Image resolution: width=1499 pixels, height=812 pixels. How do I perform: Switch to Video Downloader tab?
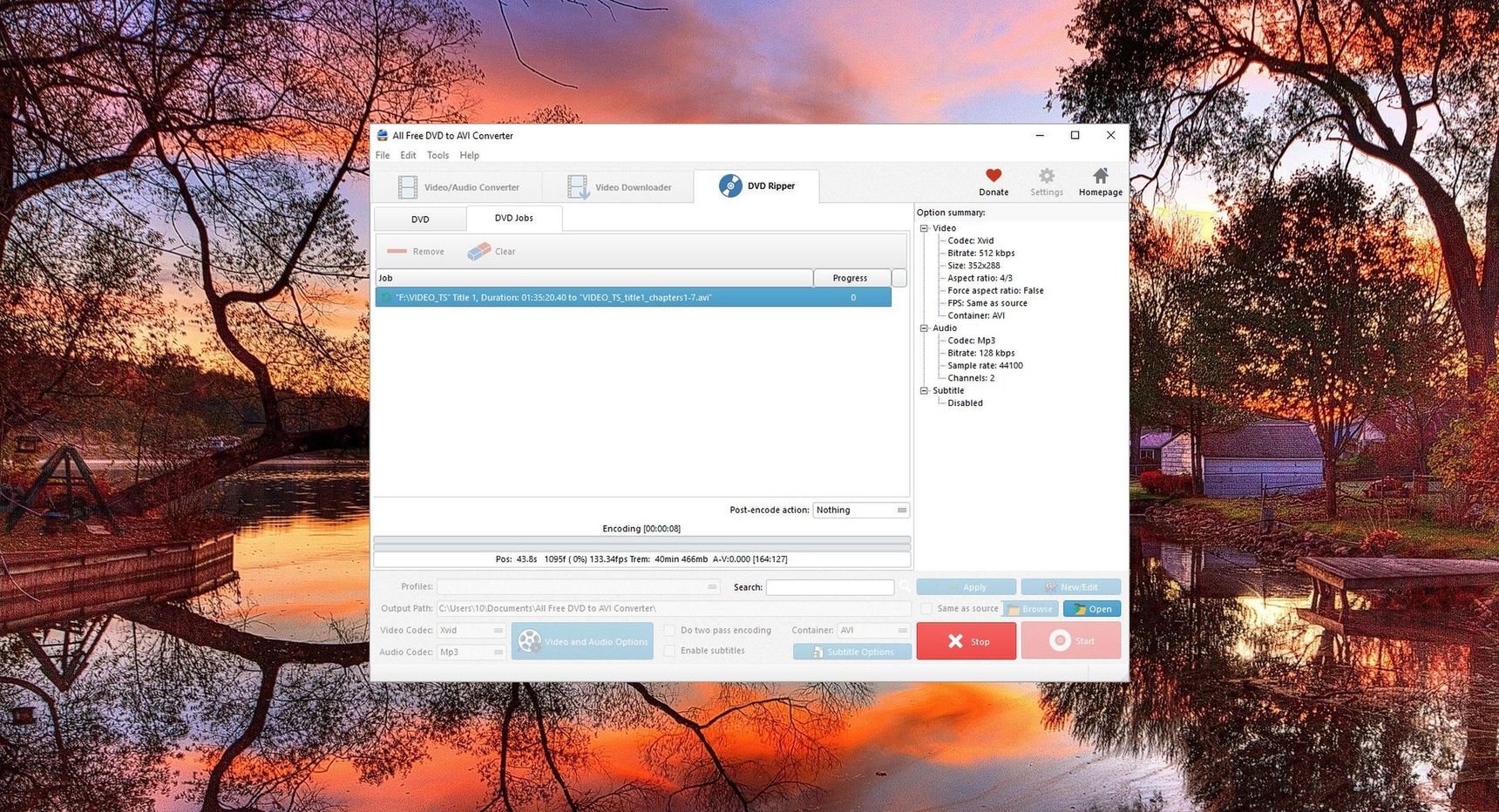click(x=620, y=187)
